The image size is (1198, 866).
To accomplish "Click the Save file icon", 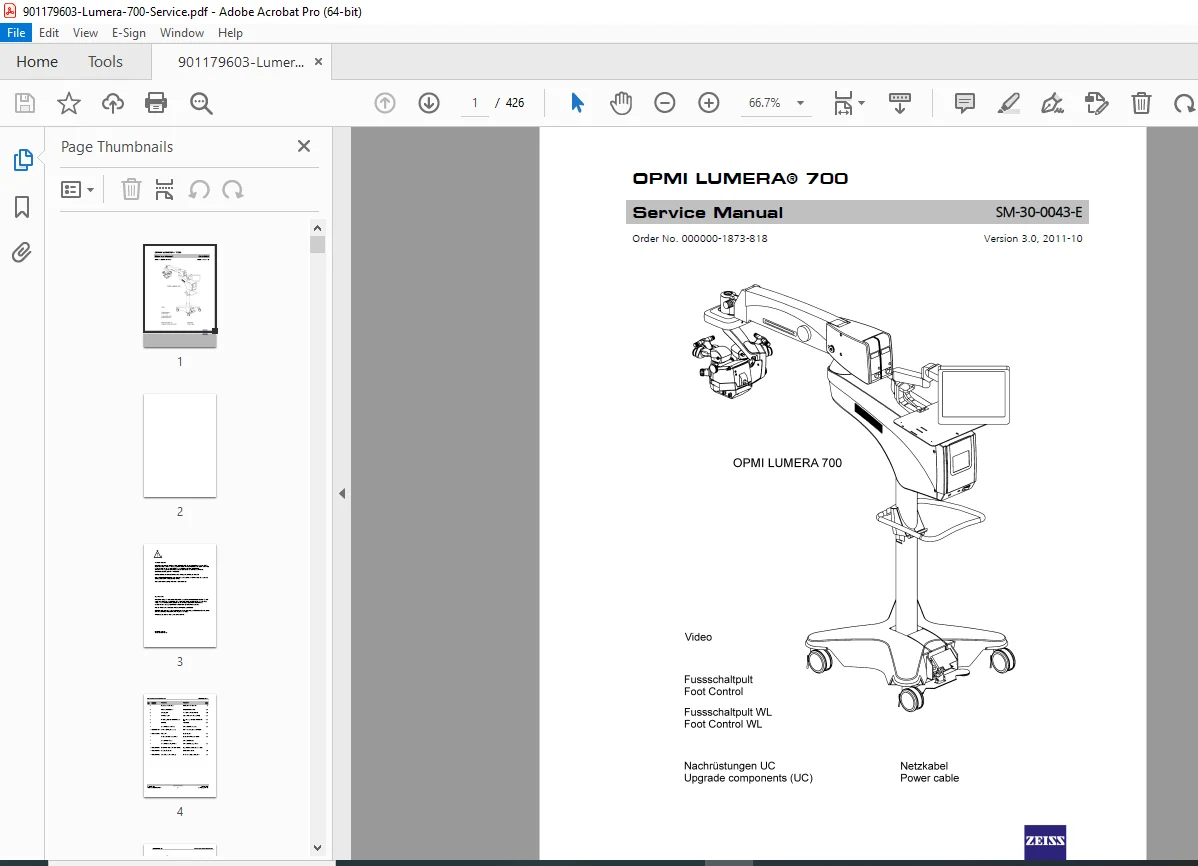I will point(25,103).
